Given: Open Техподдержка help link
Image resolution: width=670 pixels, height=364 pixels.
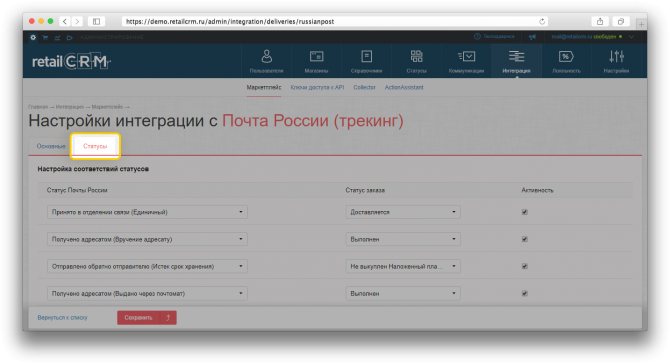Looking at the screenshot, I should point(494,36).
